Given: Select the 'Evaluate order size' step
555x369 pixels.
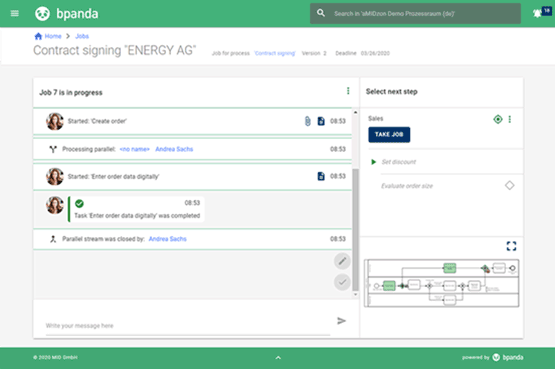Looking at the screenshot, I should click(x=407, y=186).
